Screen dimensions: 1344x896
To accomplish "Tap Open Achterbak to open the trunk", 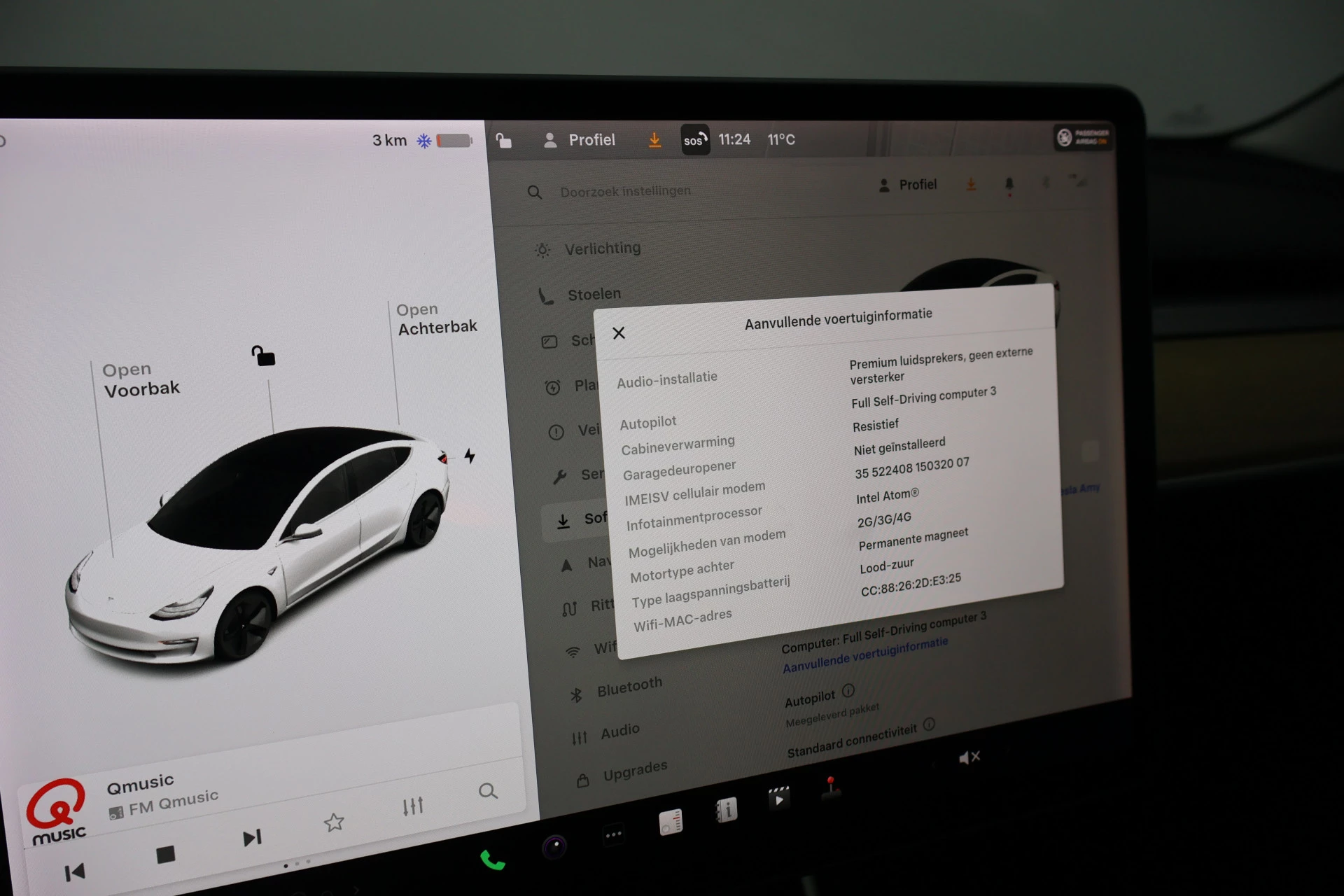I will 437,318.
